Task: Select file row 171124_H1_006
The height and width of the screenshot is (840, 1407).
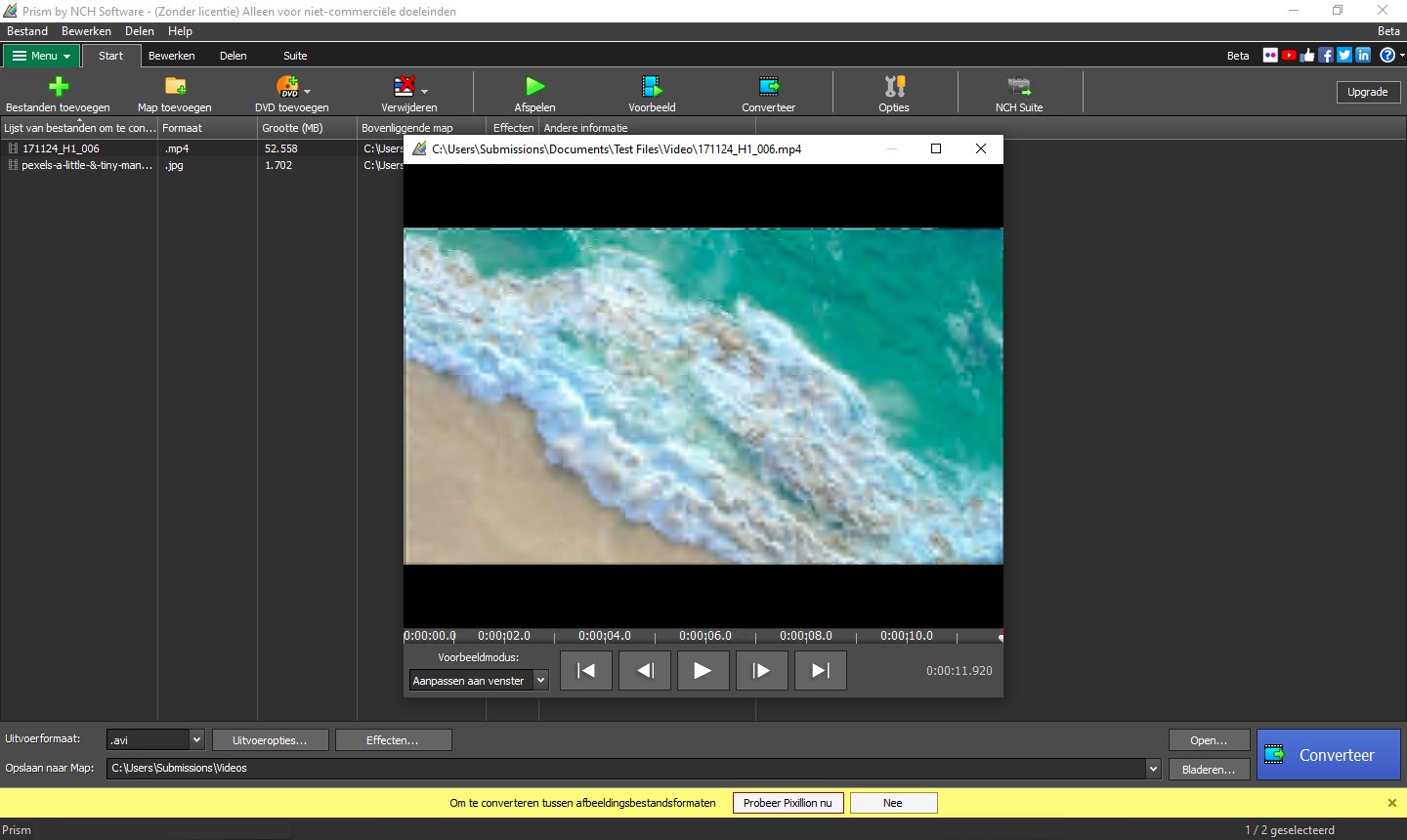Action: [x=201, y=148]
